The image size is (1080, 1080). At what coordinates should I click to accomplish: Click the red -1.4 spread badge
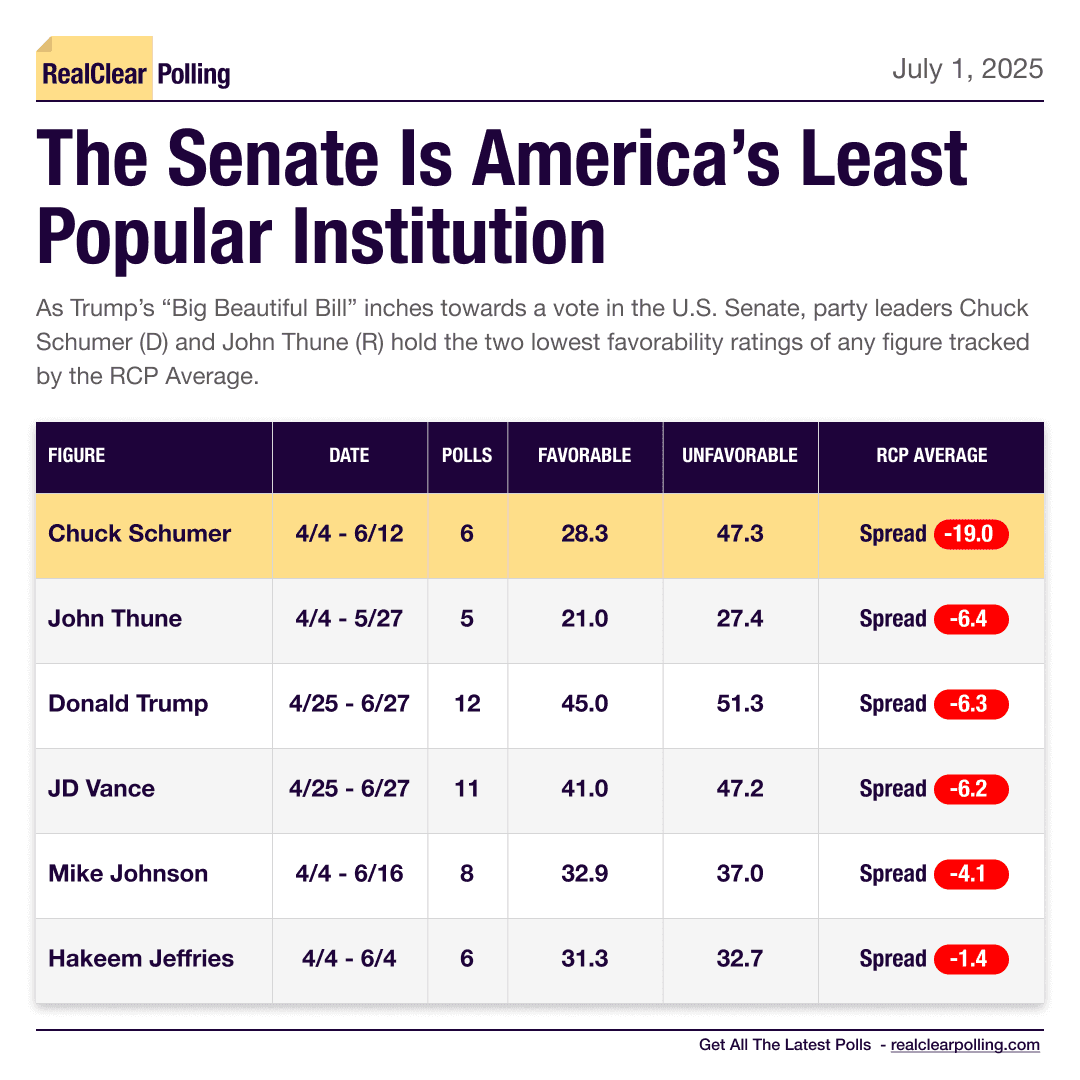click(x=971, y=959)
